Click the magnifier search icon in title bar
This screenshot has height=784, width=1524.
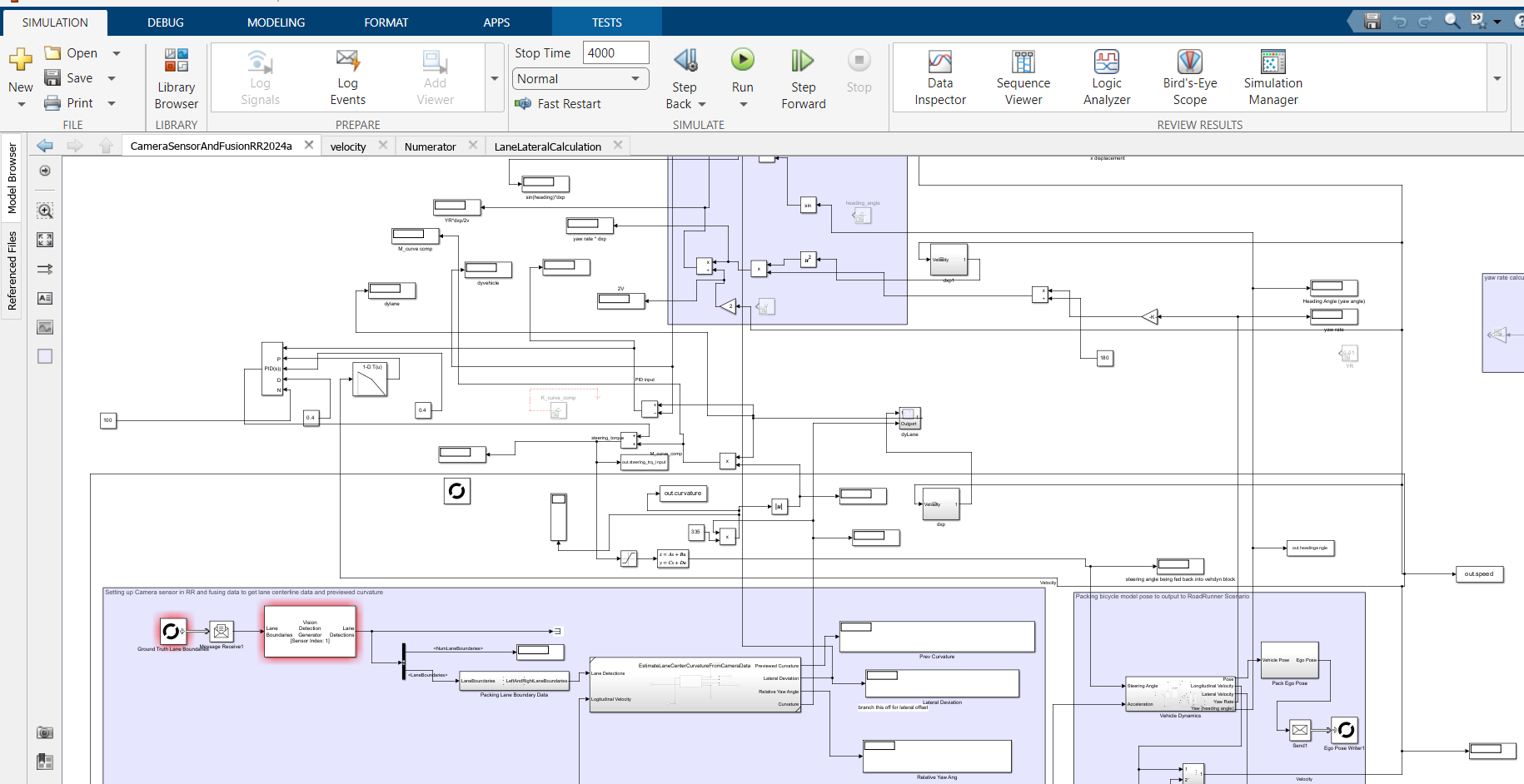1452,22
